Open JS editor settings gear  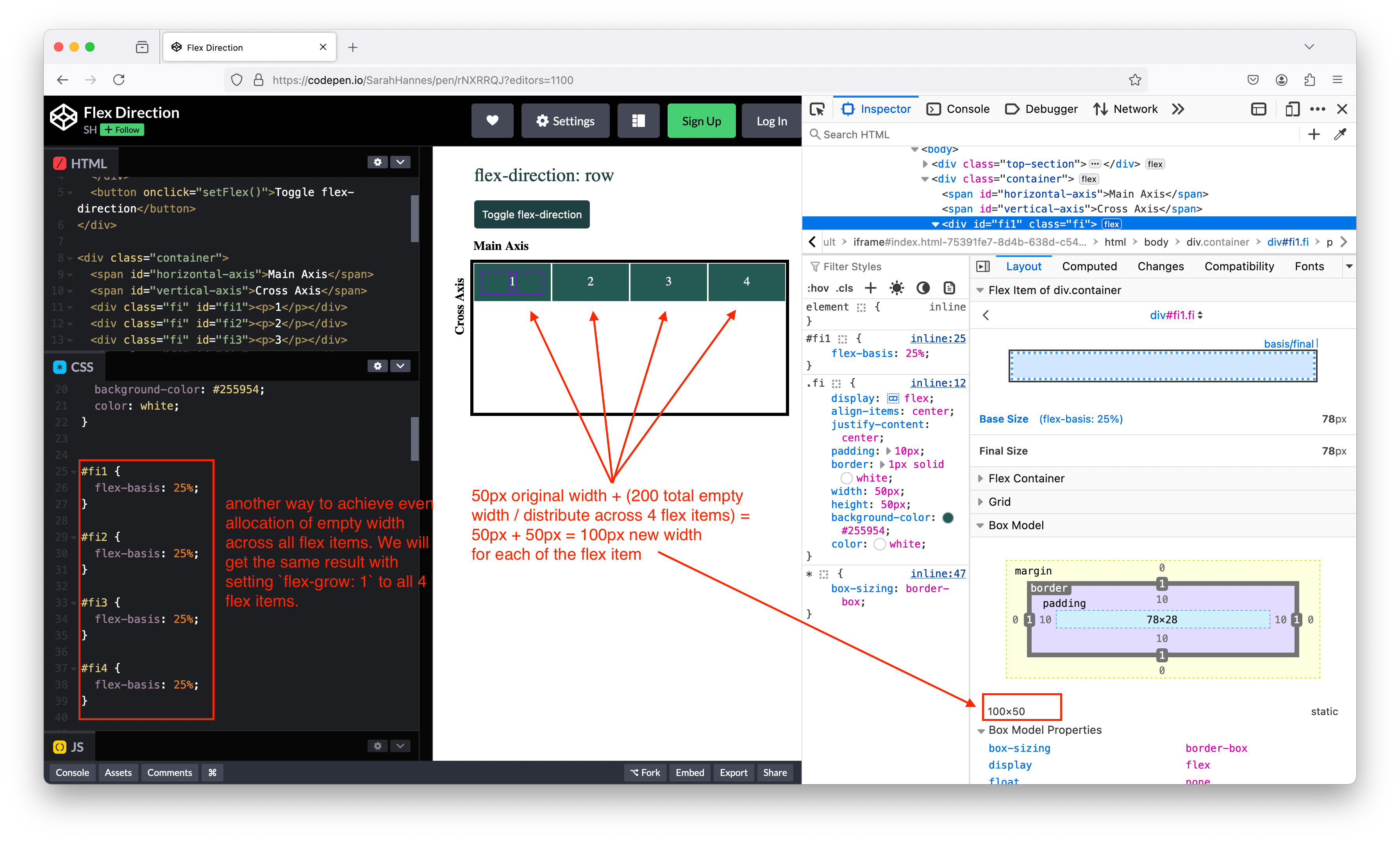point(377,746)
